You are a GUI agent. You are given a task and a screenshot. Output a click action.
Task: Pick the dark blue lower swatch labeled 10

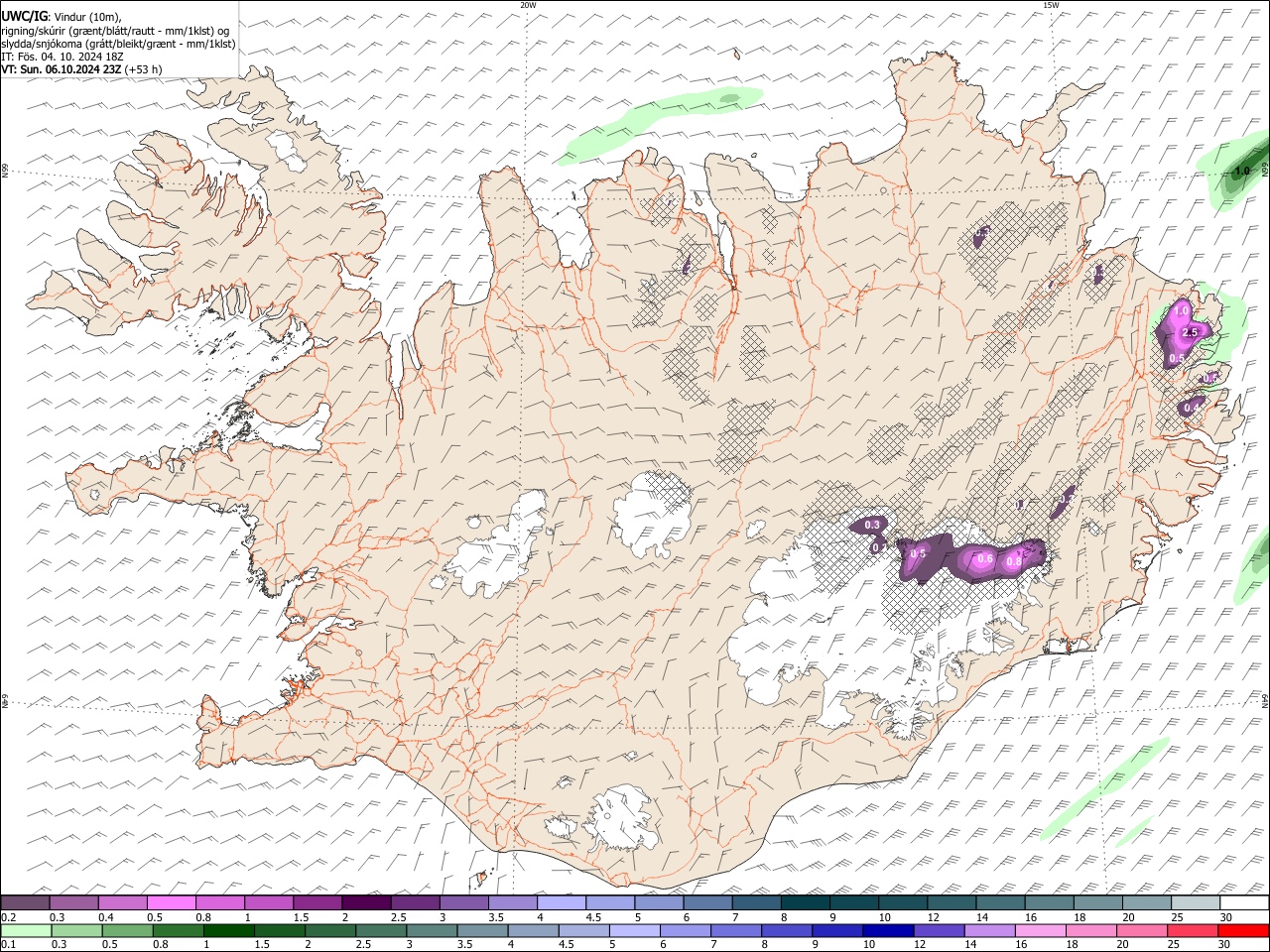[889, 931]
